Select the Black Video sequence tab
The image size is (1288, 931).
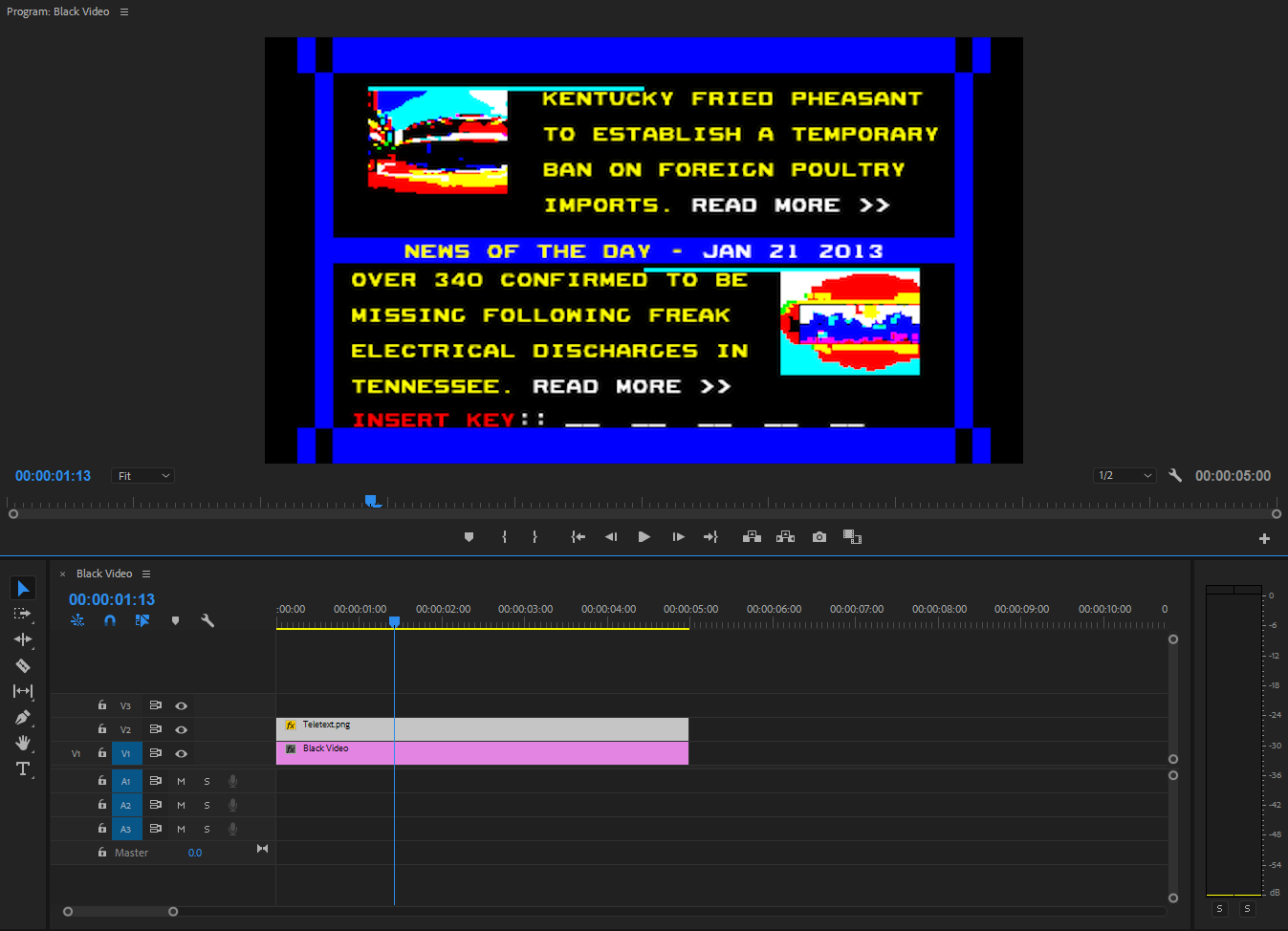[x=104, y=574]
